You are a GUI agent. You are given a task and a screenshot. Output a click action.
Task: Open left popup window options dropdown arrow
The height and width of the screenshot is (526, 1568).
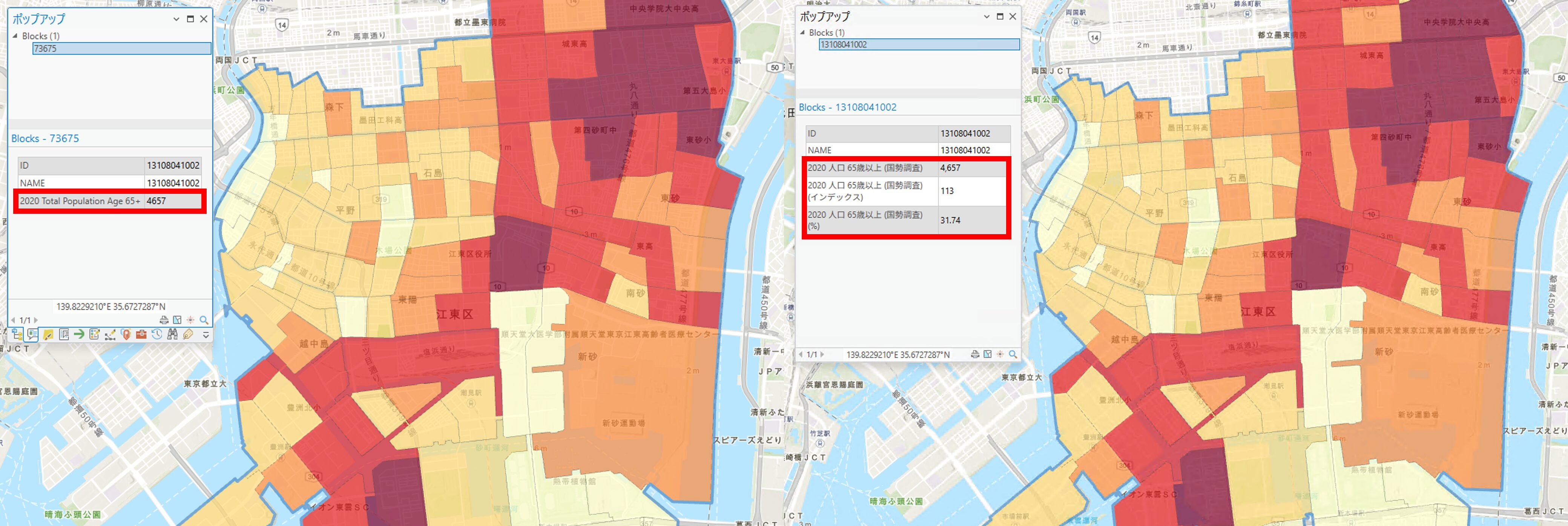[176, 19]
